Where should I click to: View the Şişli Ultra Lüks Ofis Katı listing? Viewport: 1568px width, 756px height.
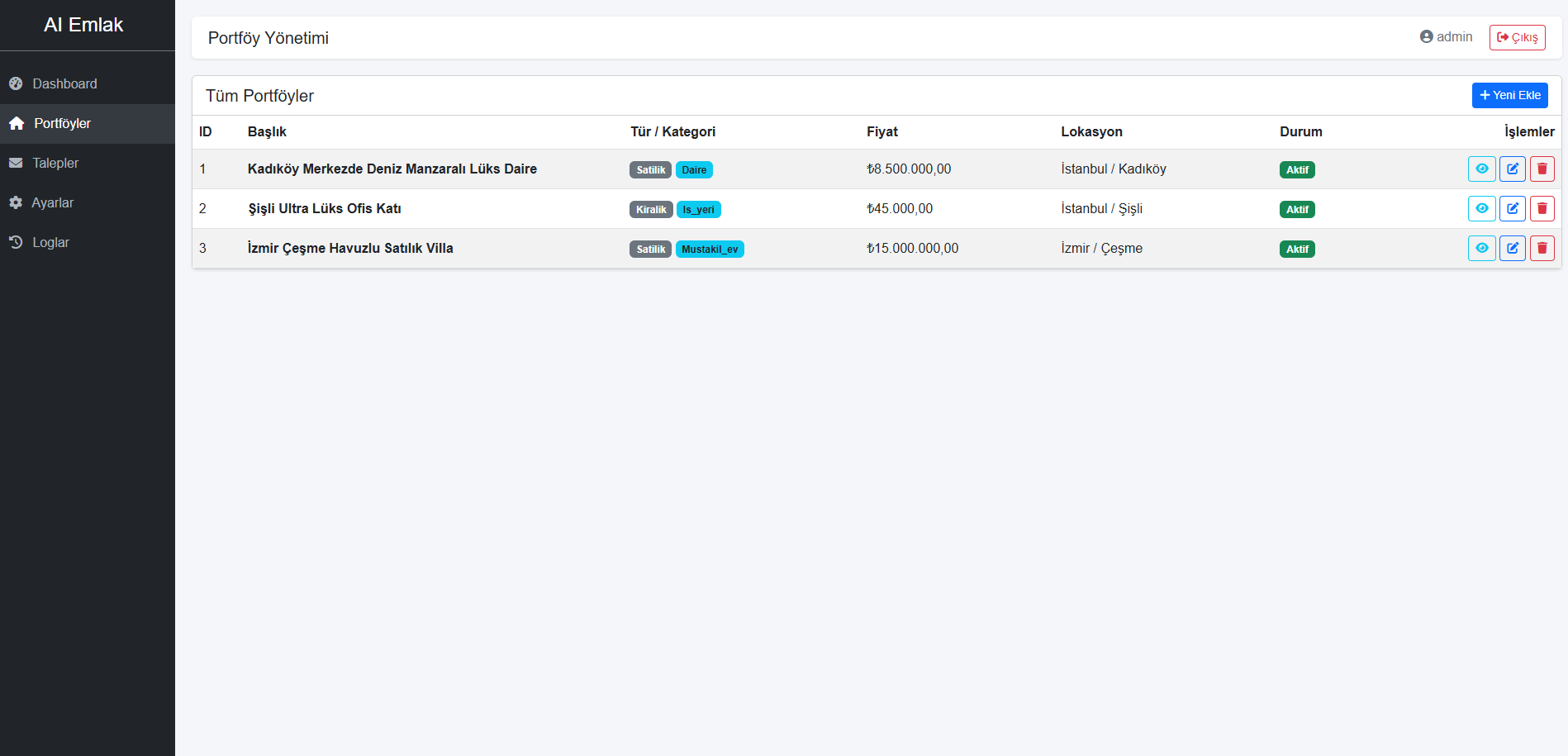(x=1481, y=209)
